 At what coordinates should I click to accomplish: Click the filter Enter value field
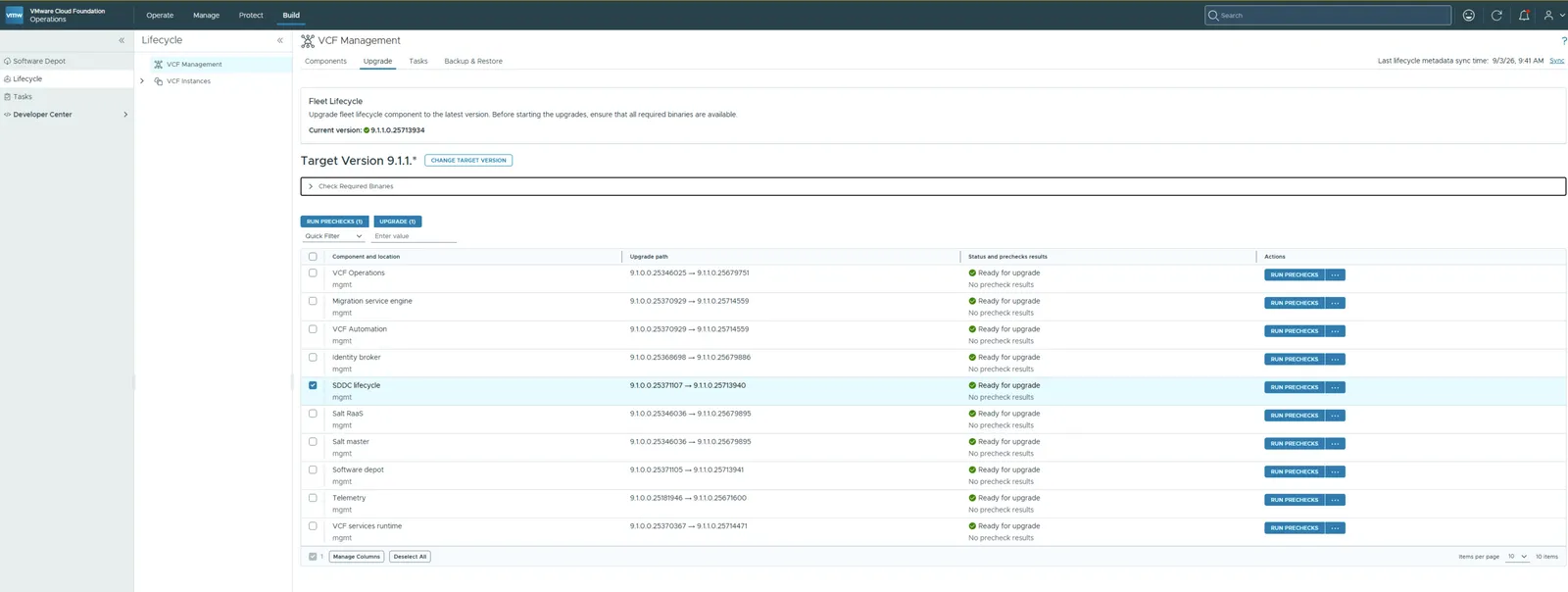(x=415, y=236)
